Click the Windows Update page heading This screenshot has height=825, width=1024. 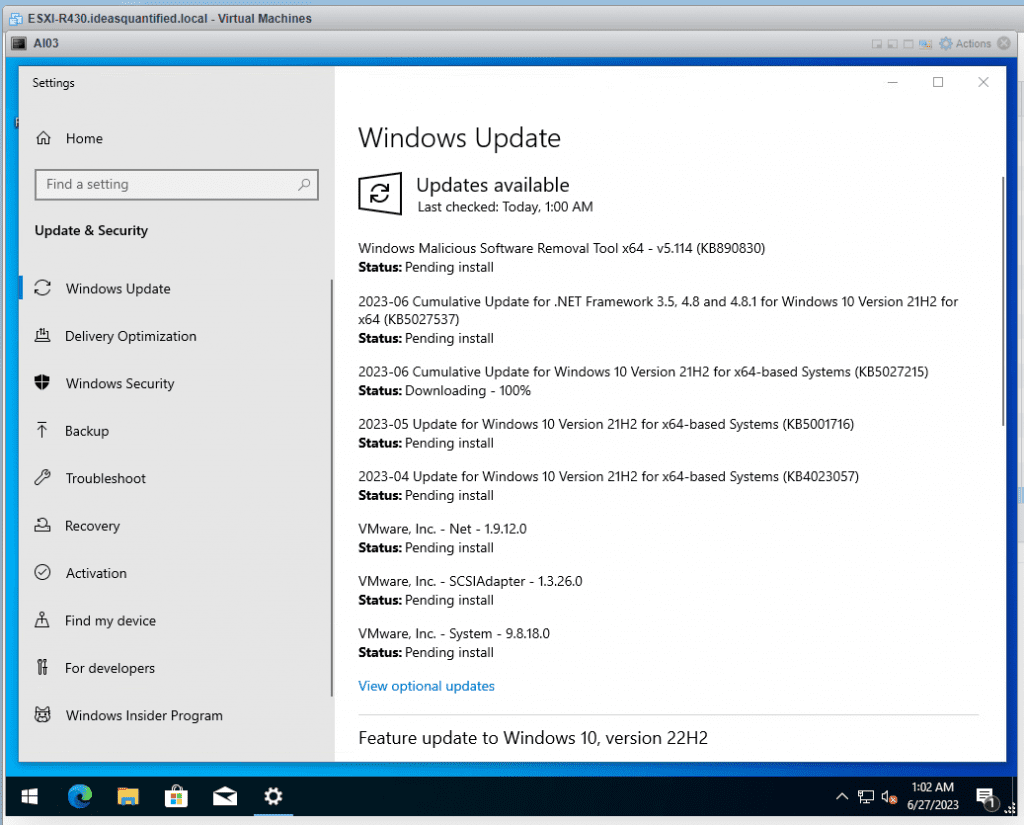click(x=459, y=138)
